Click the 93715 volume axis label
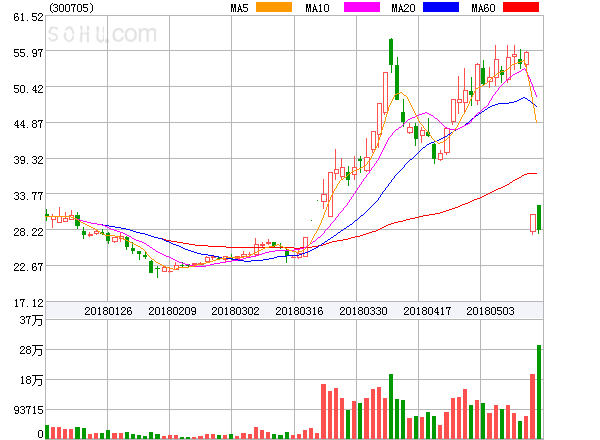This screenshot has height=440, width=600. click(x=28, y=410)
